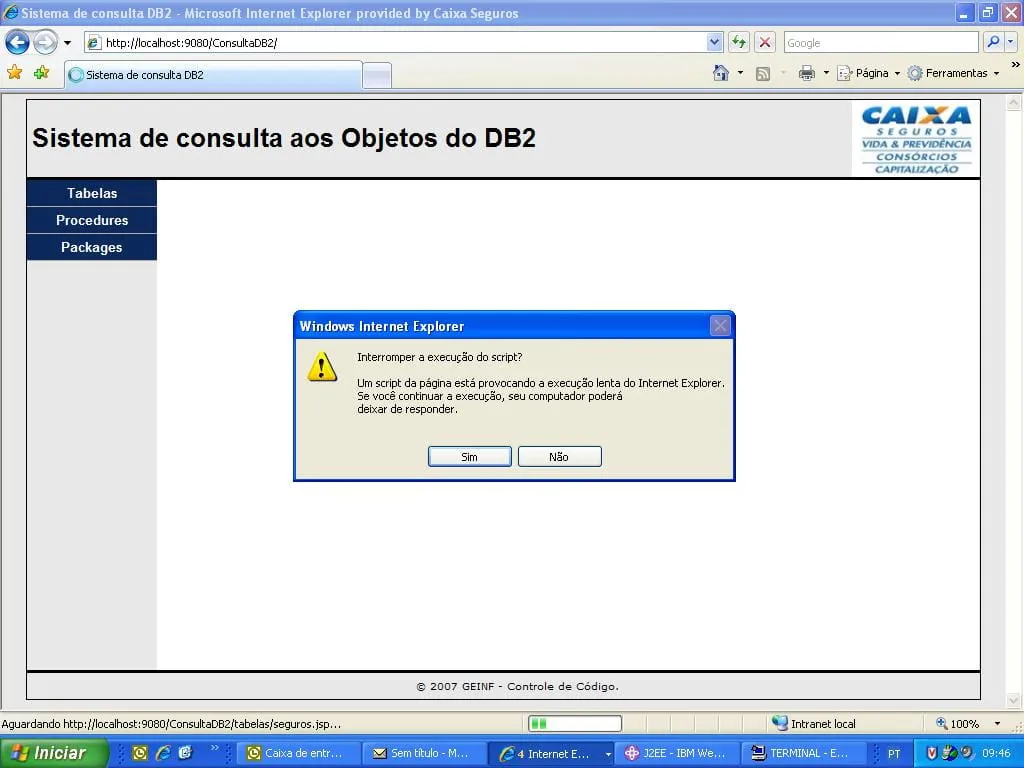Open the recent pages dropdown arrow
The width and height of the screenshot is (1024, 768).
click(67, 43)
